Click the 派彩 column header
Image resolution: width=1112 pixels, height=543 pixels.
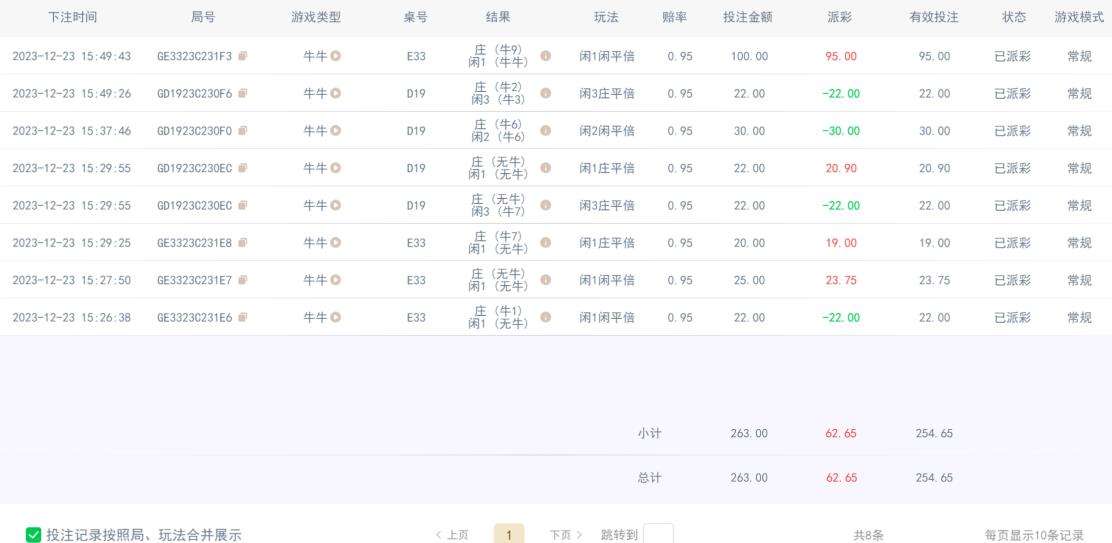click(840, 17)
